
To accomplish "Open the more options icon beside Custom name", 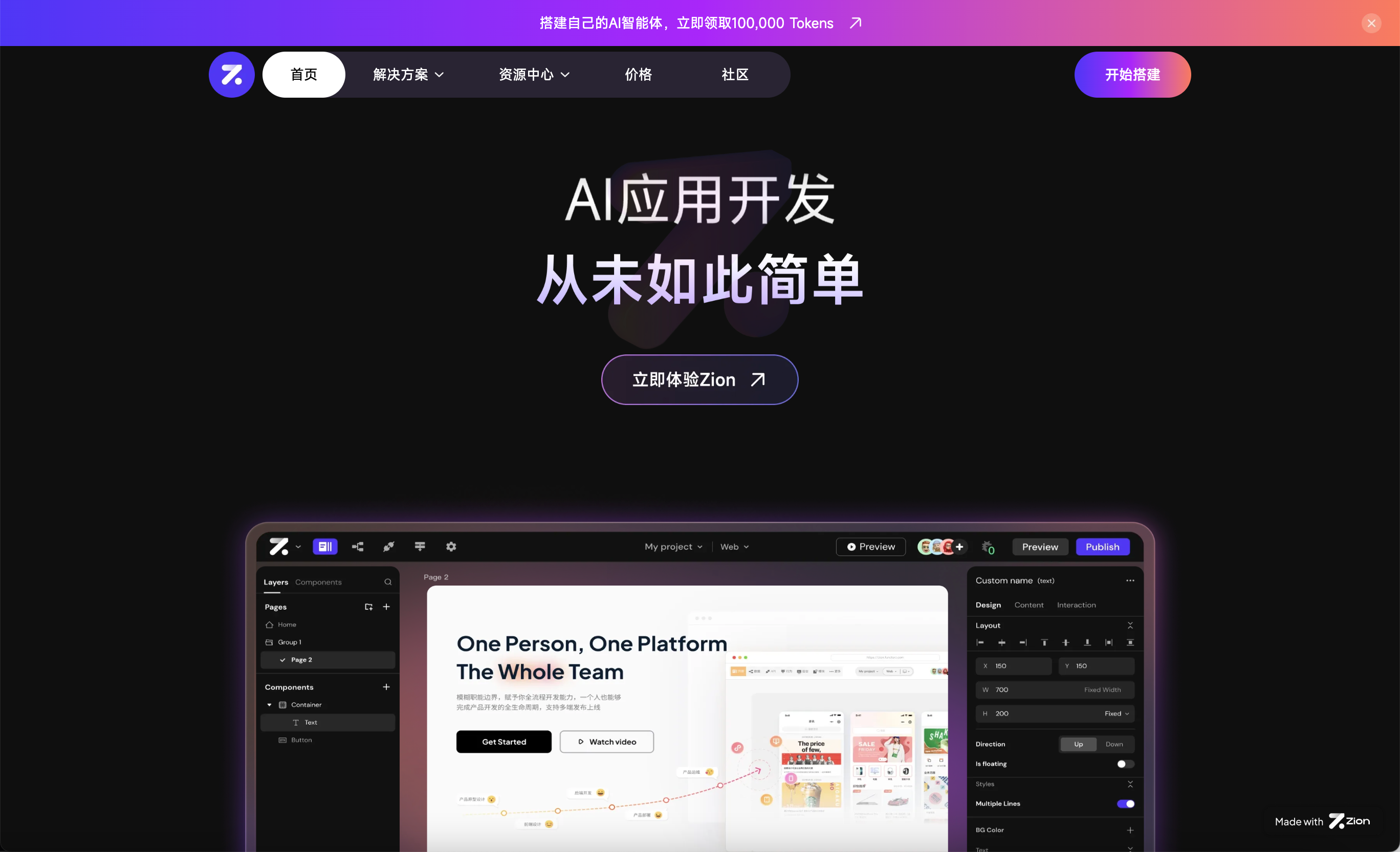I will tap(1130, 580).
